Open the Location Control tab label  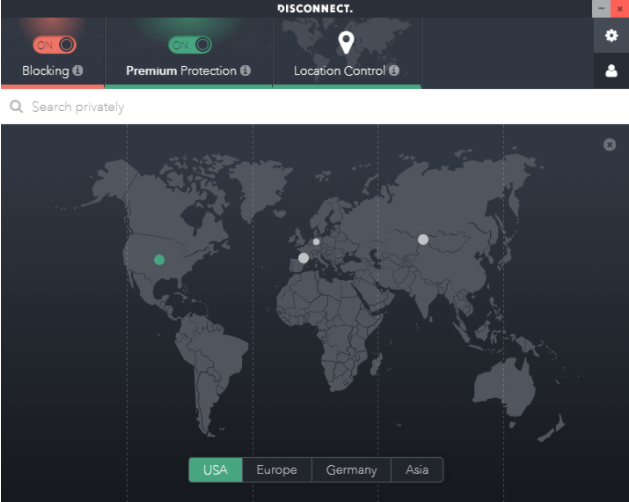(x=339, y=71)
